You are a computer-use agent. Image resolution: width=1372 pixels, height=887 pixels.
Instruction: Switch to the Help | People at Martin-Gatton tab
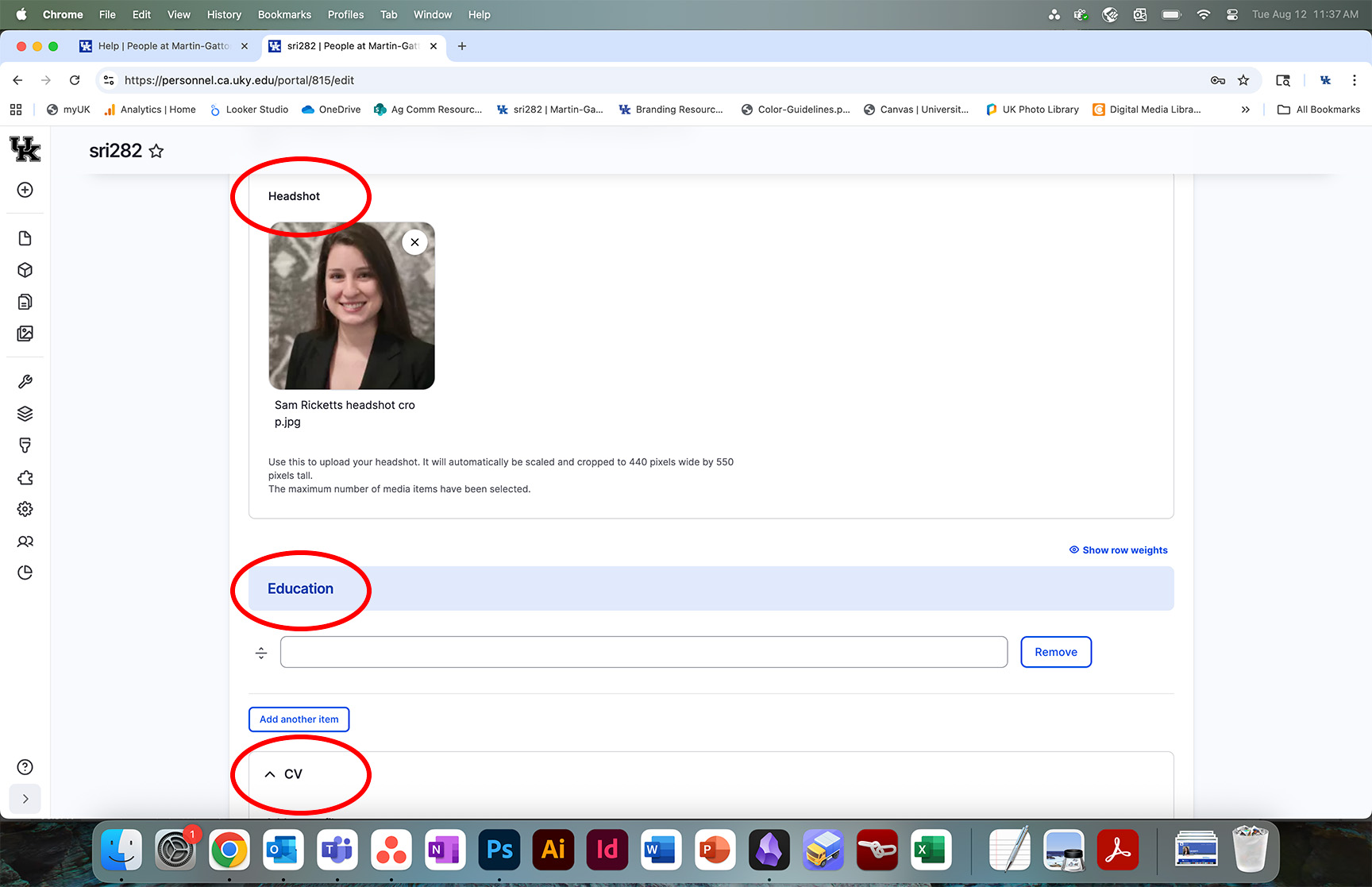pyautogui.click(x=164, y=46)
